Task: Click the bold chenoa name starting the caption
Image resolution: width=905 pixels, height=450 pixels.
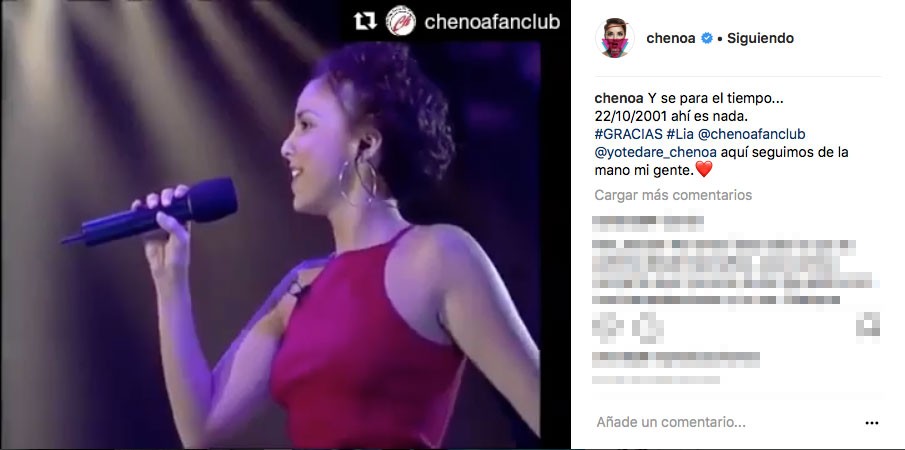Action: click(616, 99)
